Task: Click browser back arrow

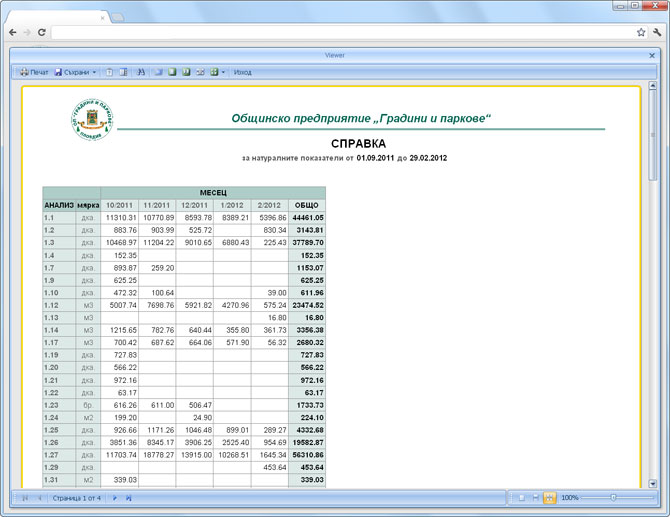Action: point(13,32)
